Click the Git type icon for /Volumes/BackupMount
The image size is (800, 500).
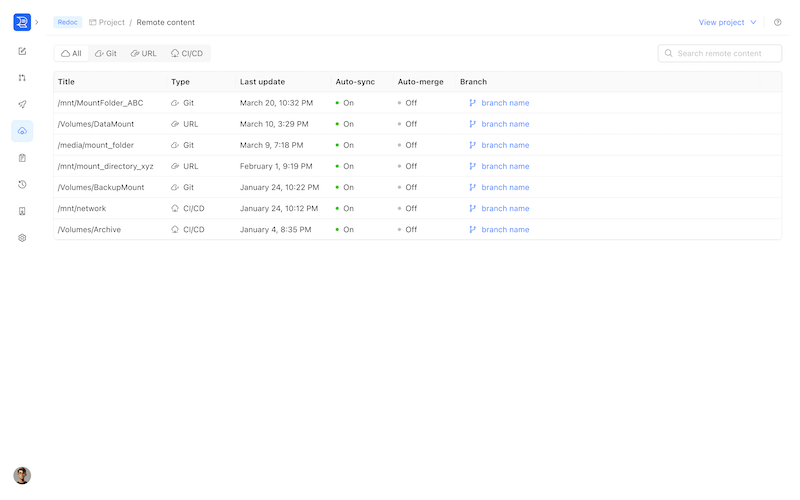(x=175, y=188)
